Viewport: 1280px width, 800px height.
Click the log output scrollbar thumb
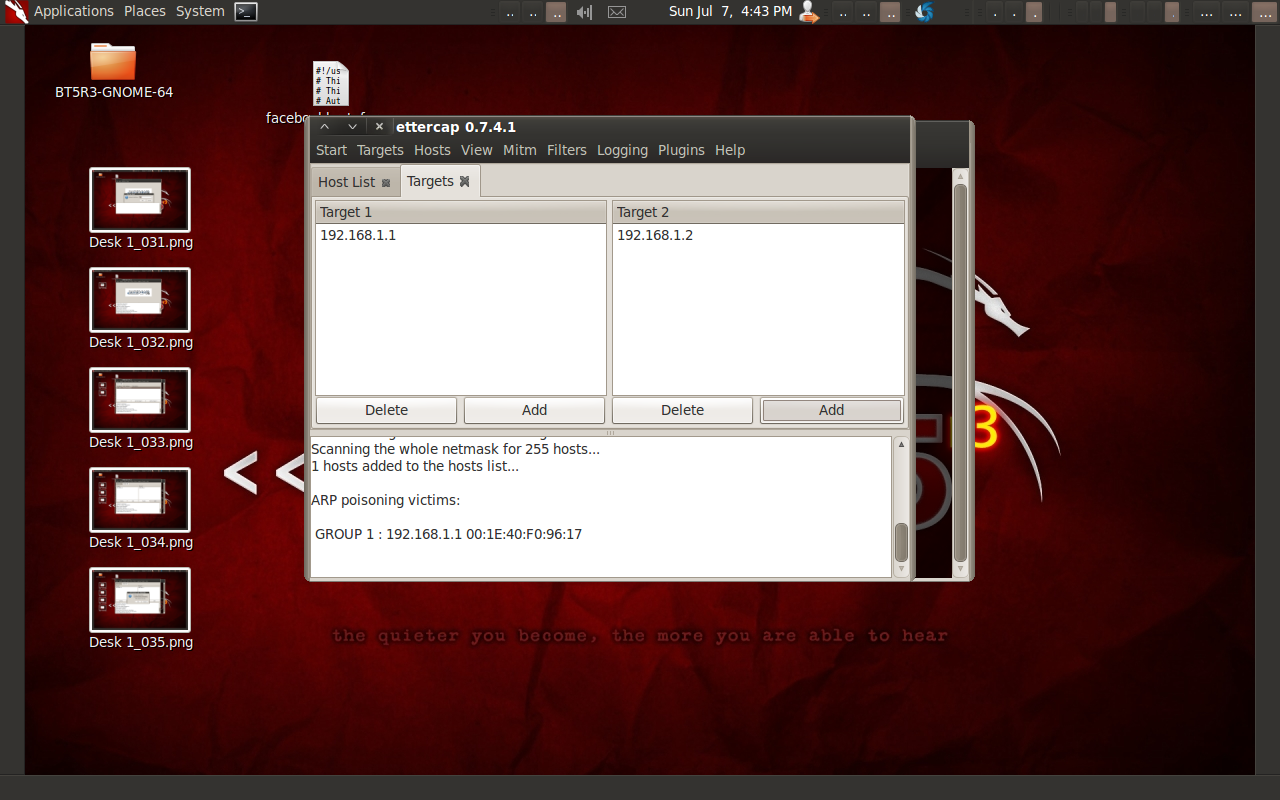pos(901,542)
